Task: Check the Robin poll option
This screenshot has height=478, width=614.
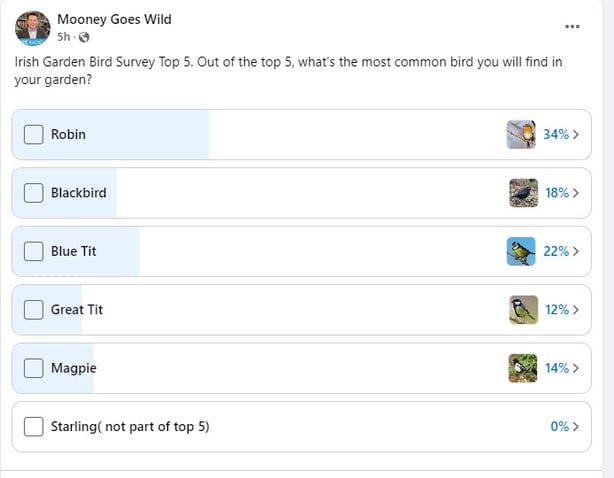Action: click(x=33, y=134)
